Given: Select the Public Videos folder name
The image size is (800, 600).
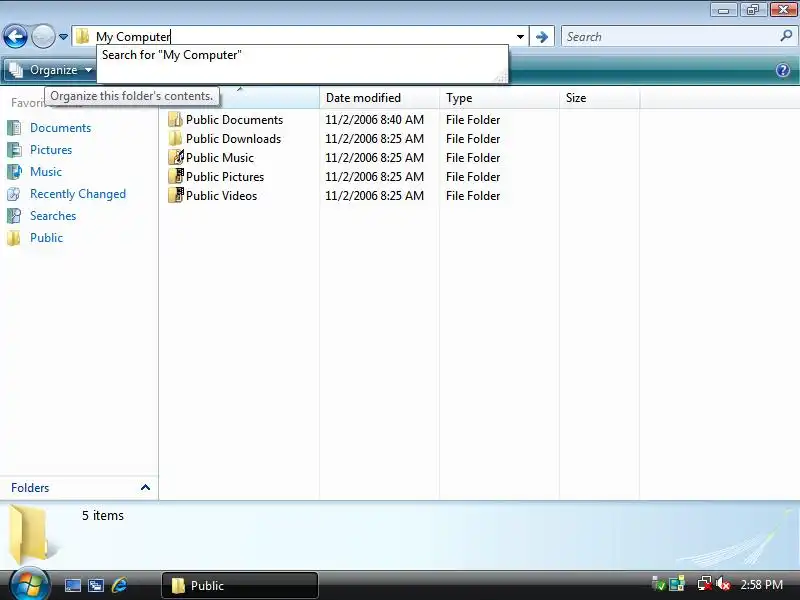Looking at the screenshot, I should click(221, 195).
